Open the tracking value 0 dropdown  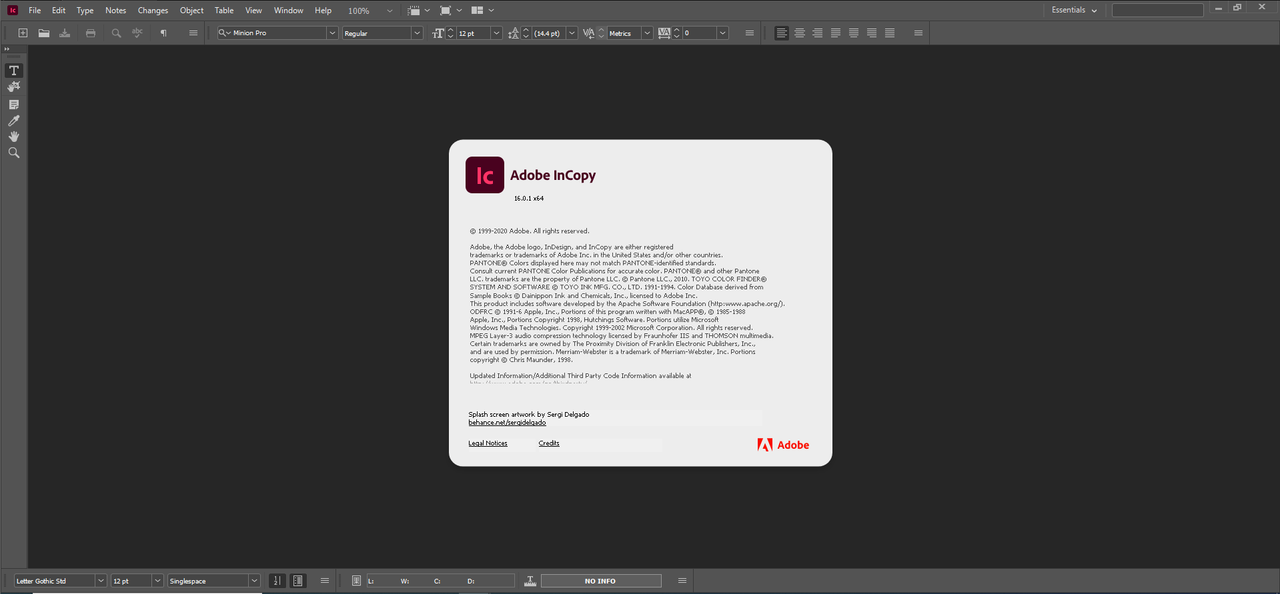click(723, 33)
